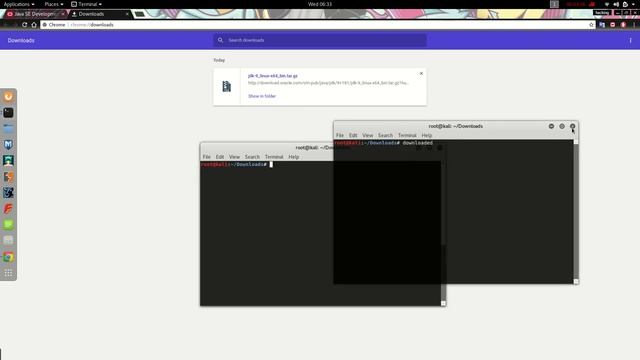
Task: Open View menu in back terminal window
Action: 234,157
